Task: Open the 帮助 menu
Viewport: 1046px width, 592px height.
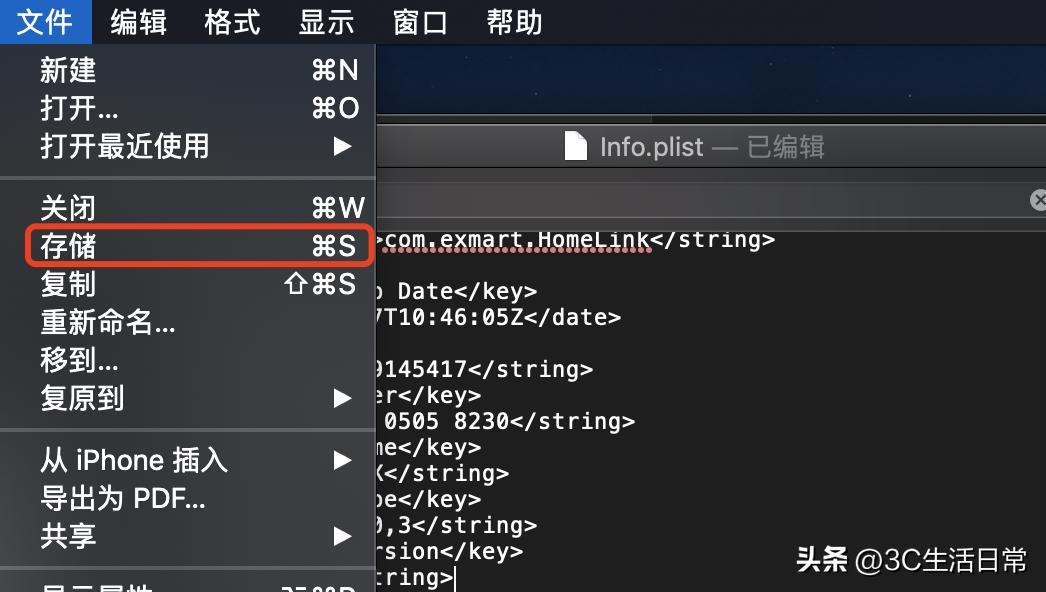Action: coord(513,21)
